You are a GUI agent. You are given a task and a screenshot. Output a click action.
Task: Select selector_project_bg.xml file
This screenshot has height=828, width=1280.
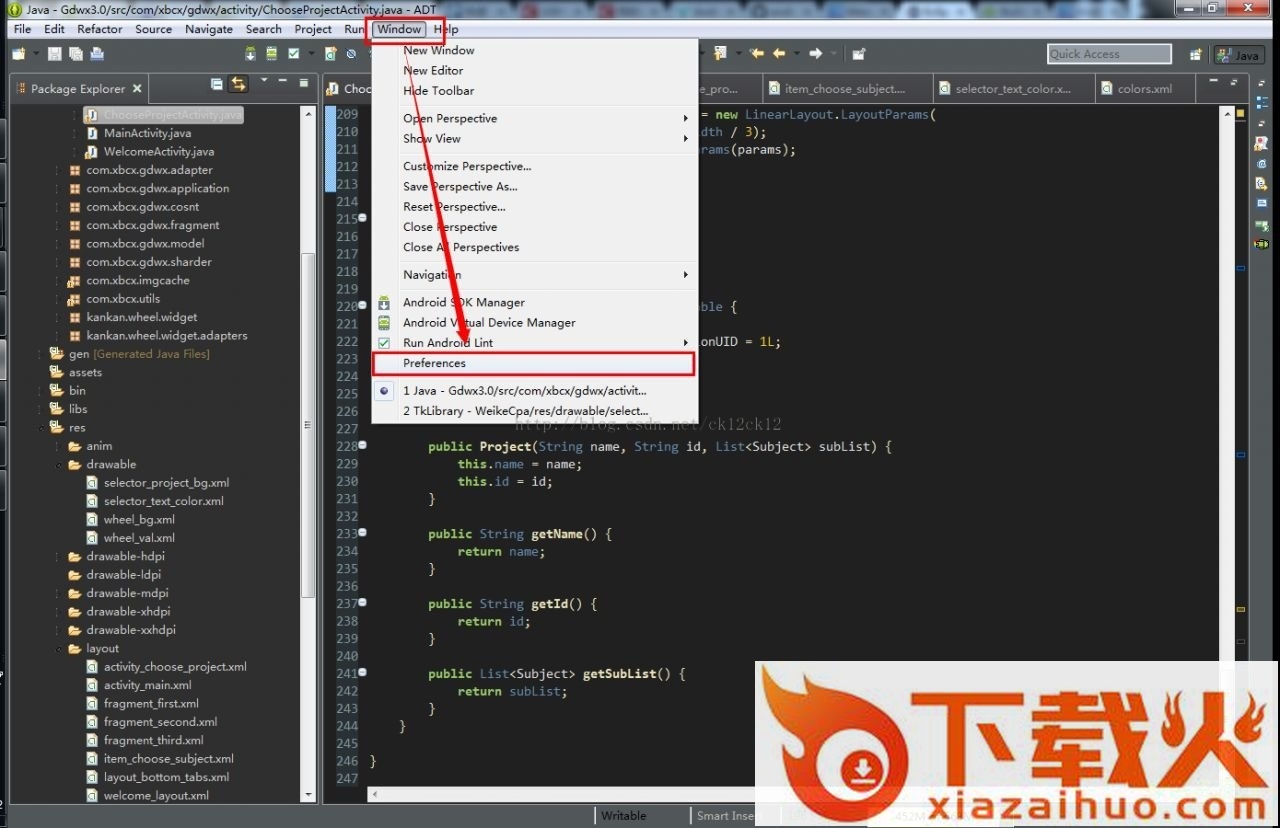[x=166, y=483]
